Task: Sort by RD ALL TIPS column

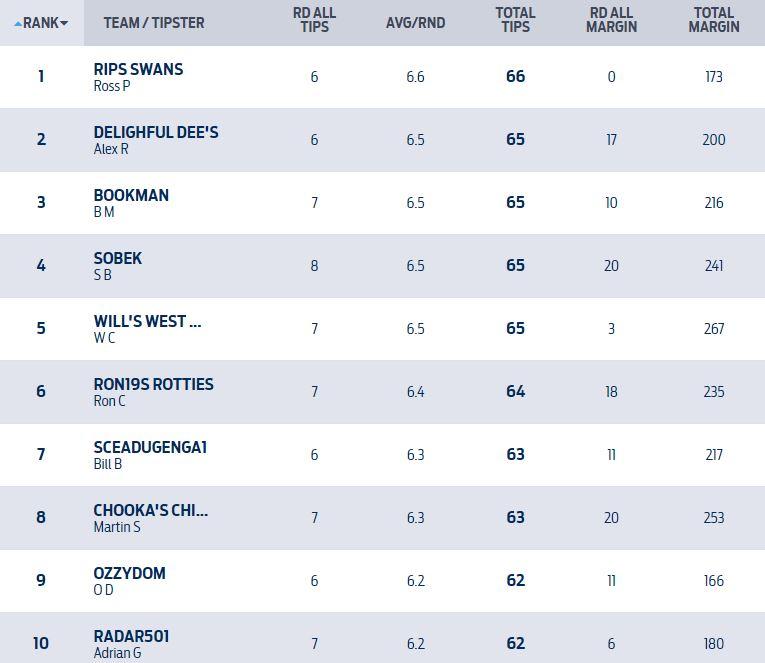Action: coord(314,21)
